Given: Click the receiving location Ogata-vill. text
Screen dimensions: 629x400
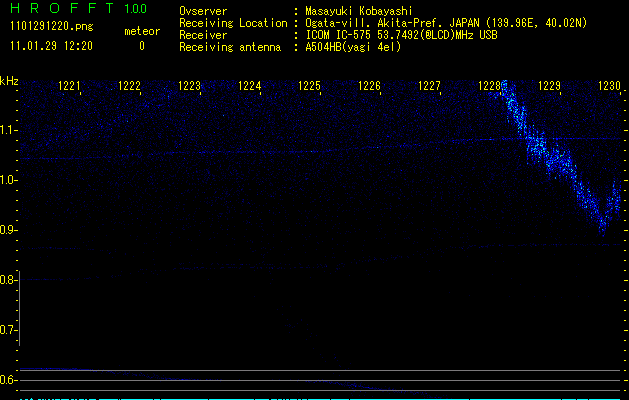Looking at the screenshot, I should 446,23.
